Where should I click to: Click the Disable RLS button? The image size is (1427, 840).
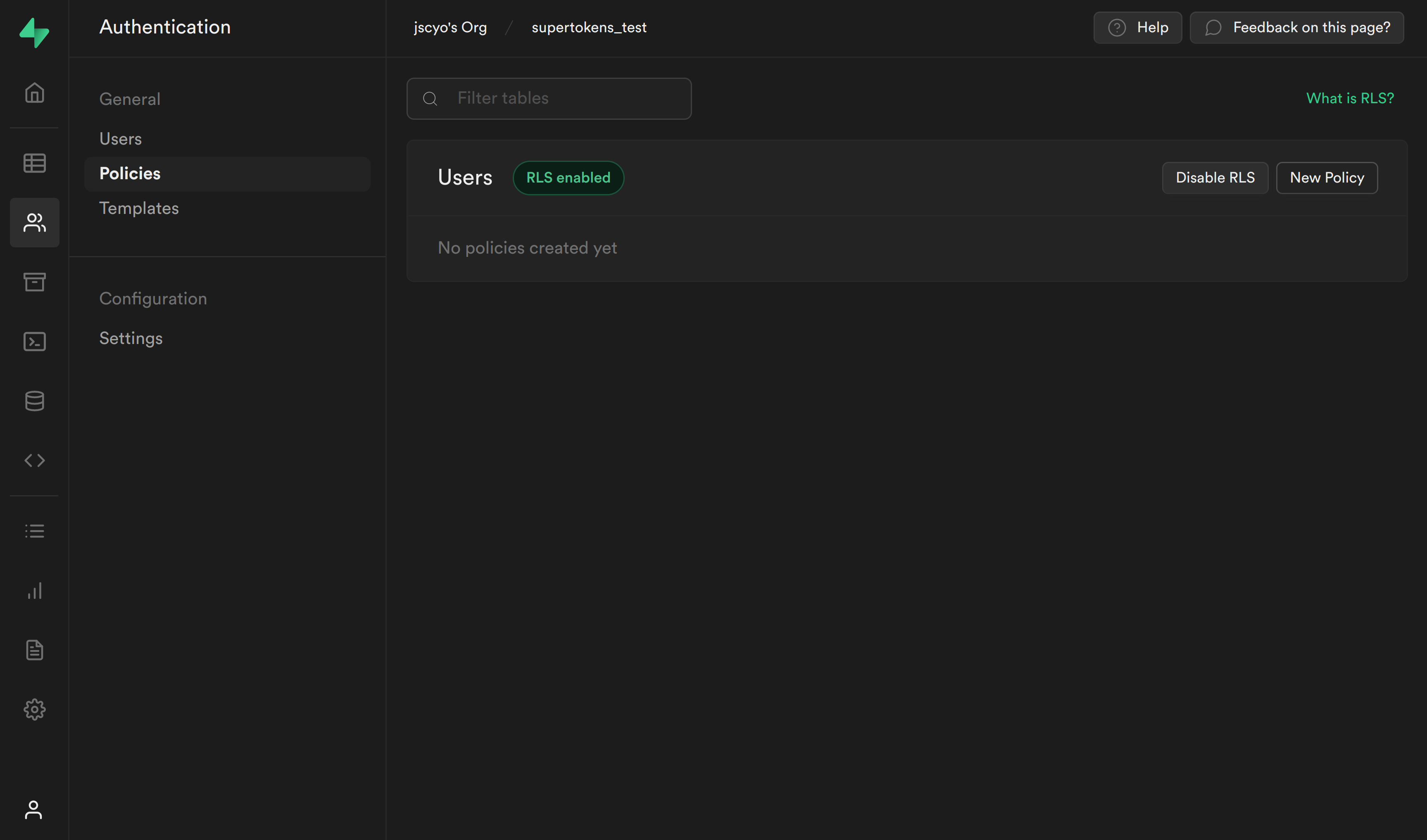coord(1215,178)
